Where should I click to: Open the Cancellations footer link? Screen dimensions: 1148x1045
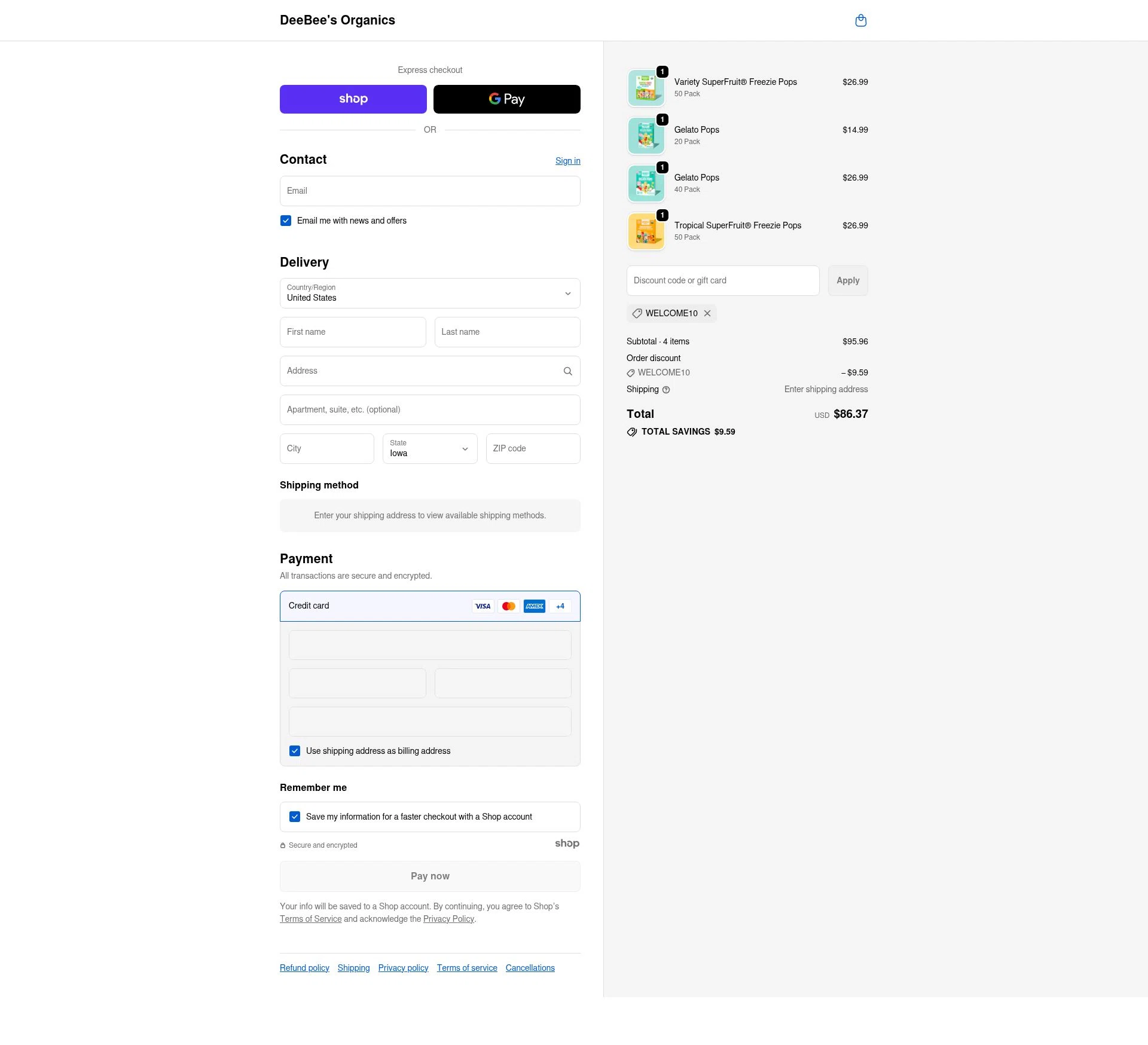click(x=530, y=968)
